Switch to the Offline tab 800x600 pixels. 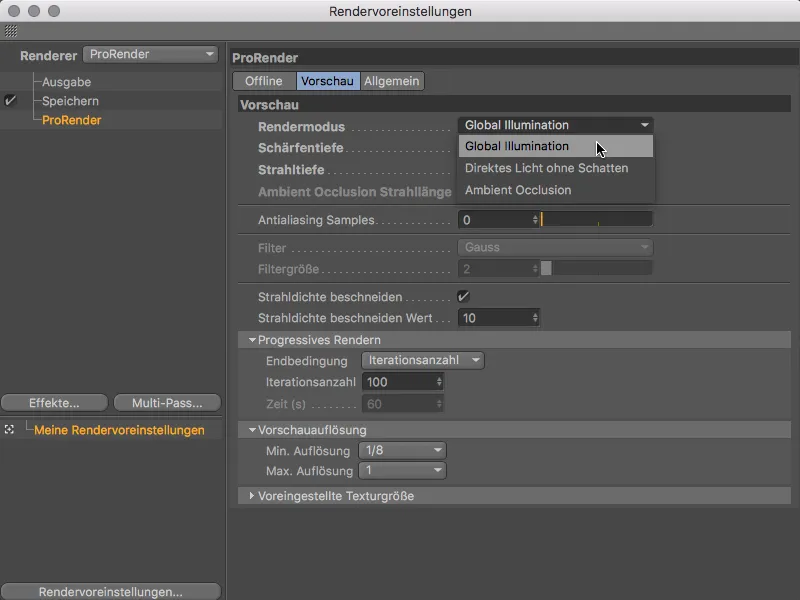coord(264,81)
